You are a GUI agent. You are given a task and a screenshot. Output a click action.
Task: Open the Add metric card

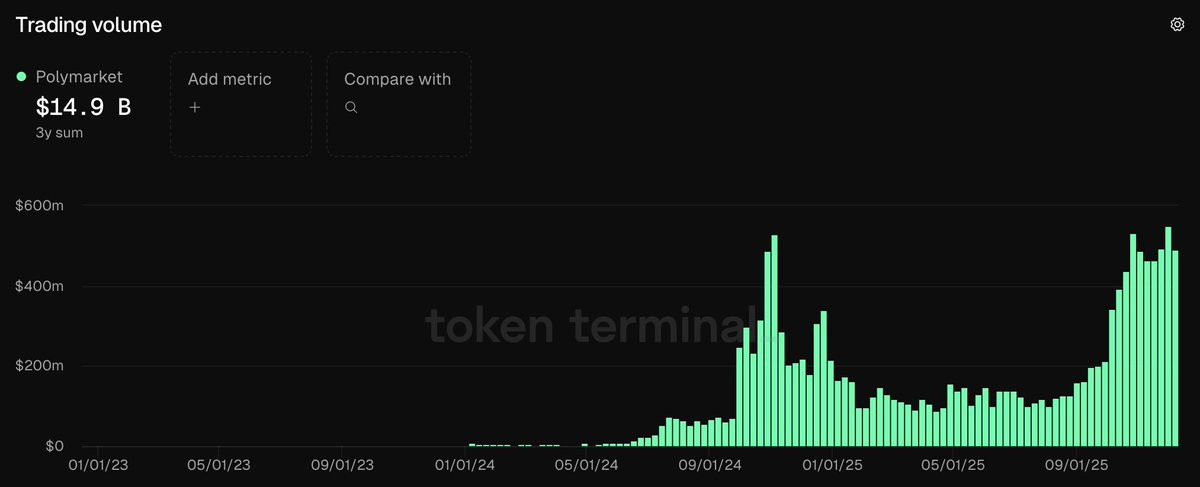pos(240,104)
